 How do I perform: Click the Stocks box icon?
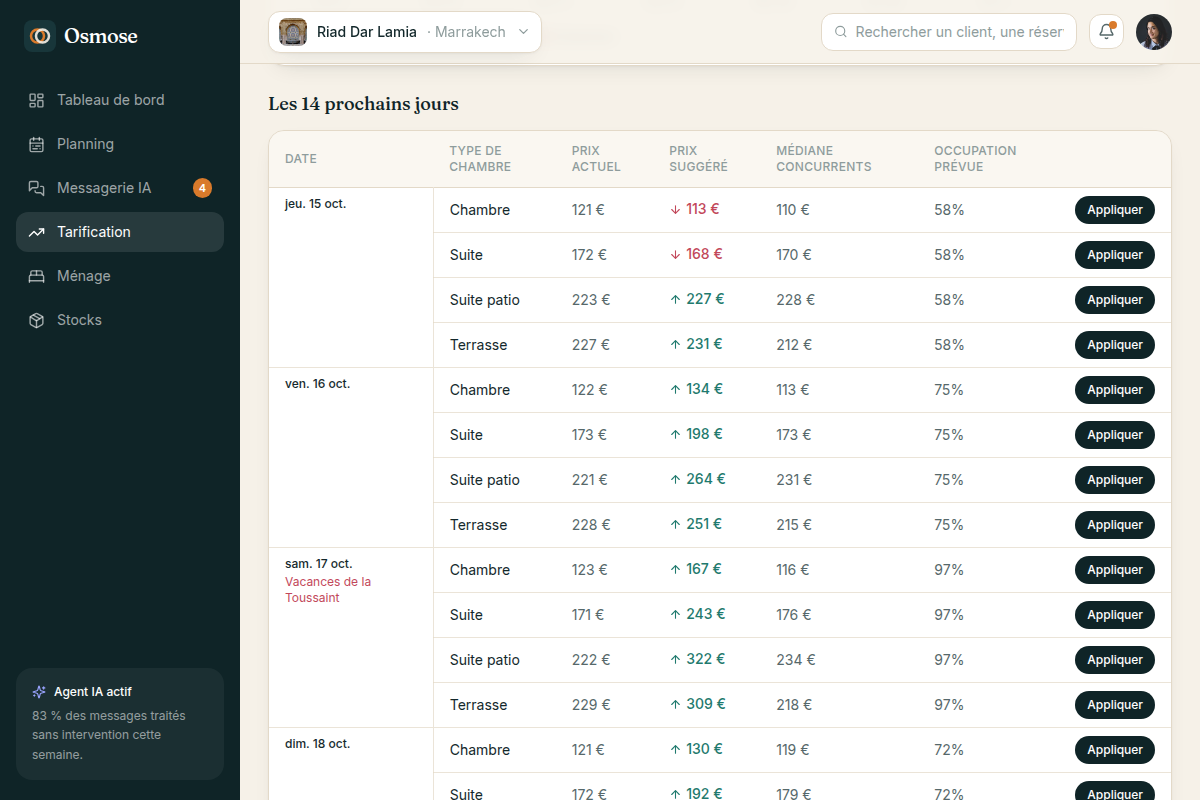pyautogui.click(x=37, y=320)
